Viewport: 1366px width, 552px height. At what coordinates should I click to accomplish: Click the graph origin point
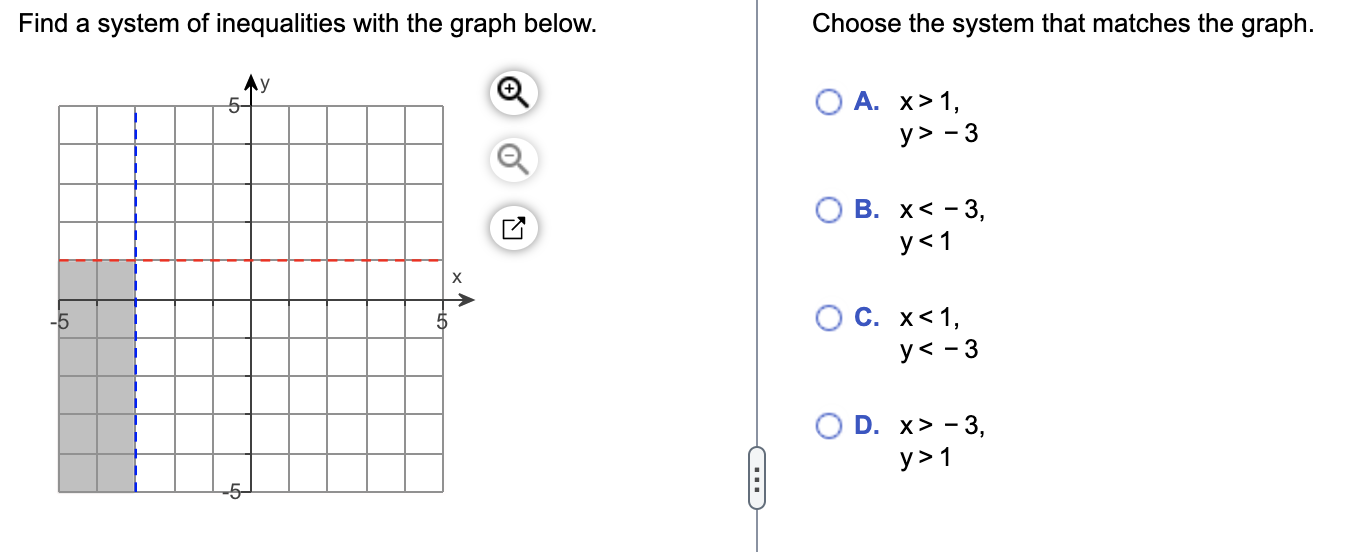tap(251, 300)
